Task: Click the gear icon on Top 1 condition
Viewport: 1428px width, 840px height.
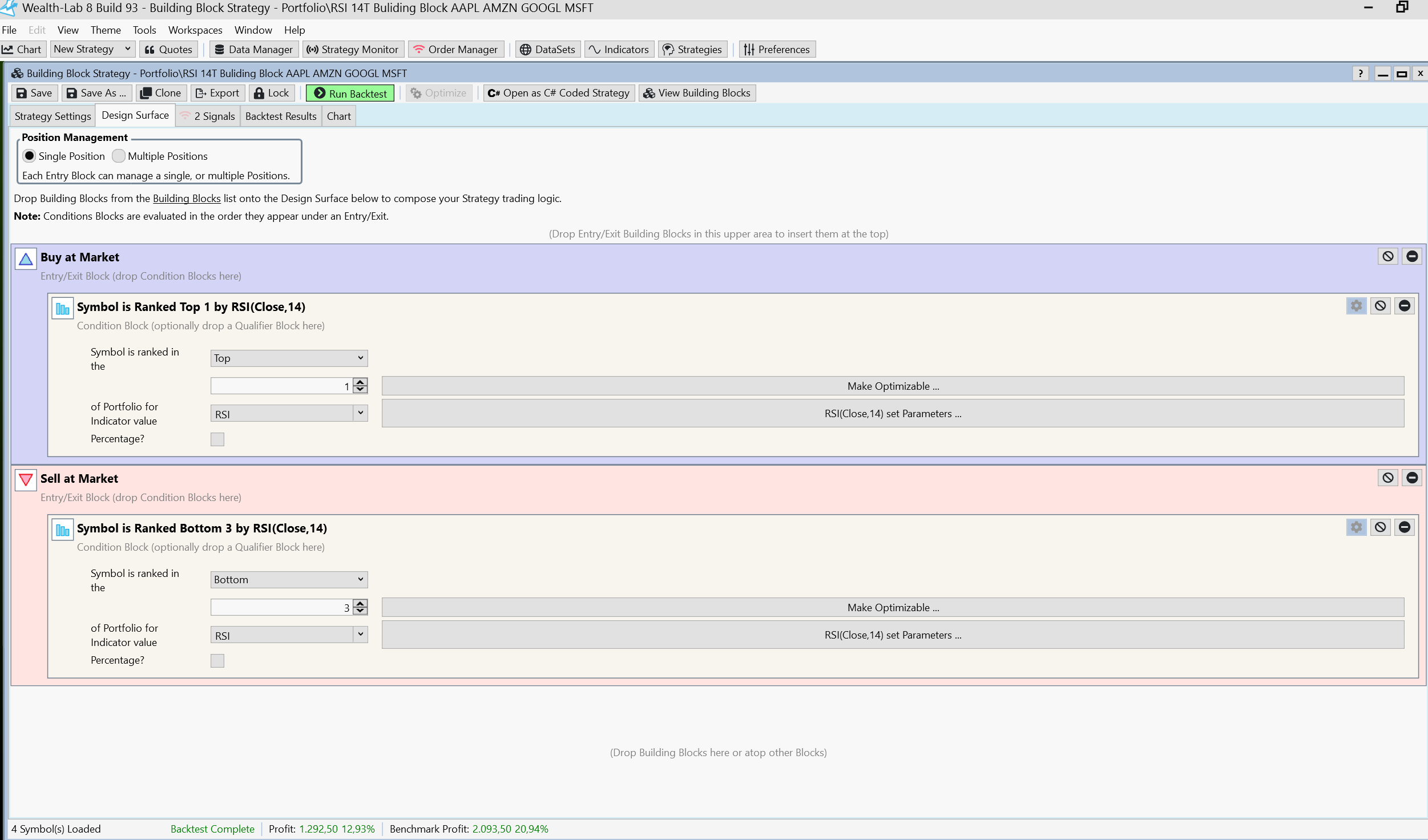Action: (x=1356, y=306)
